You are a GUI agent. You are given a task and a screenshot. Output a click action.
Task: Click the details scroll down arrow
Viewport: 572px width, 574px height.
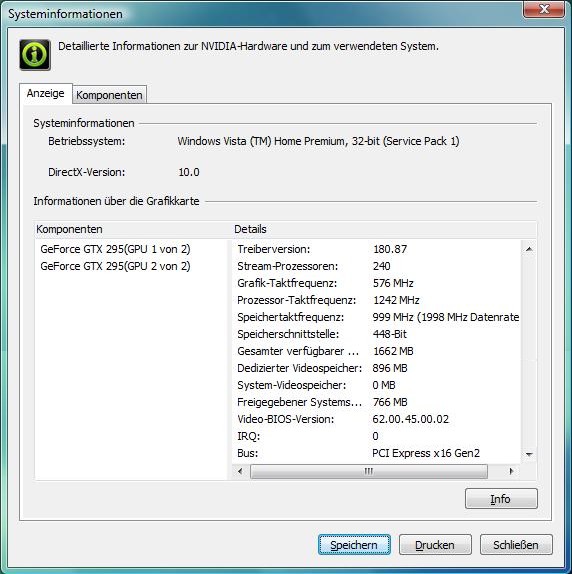click(x=529, y=455)
